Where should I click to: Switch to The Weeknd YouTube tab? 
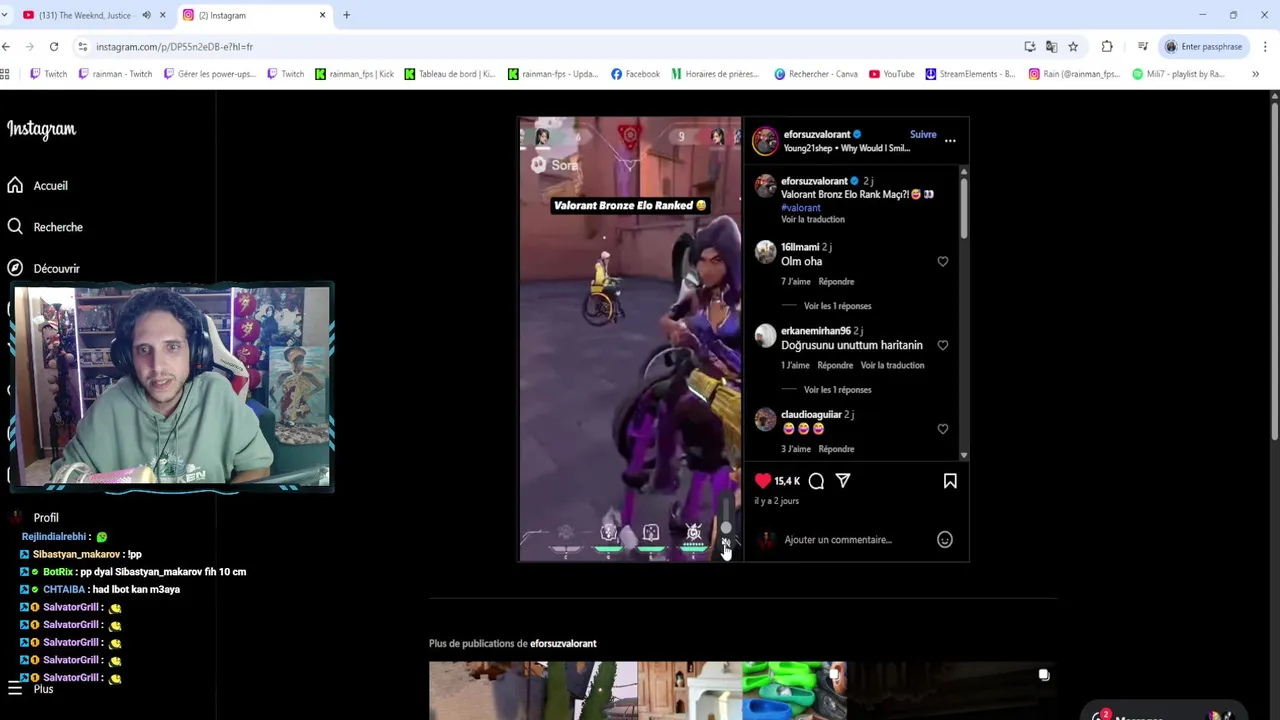pyautogui.click(x=85, y=15)
